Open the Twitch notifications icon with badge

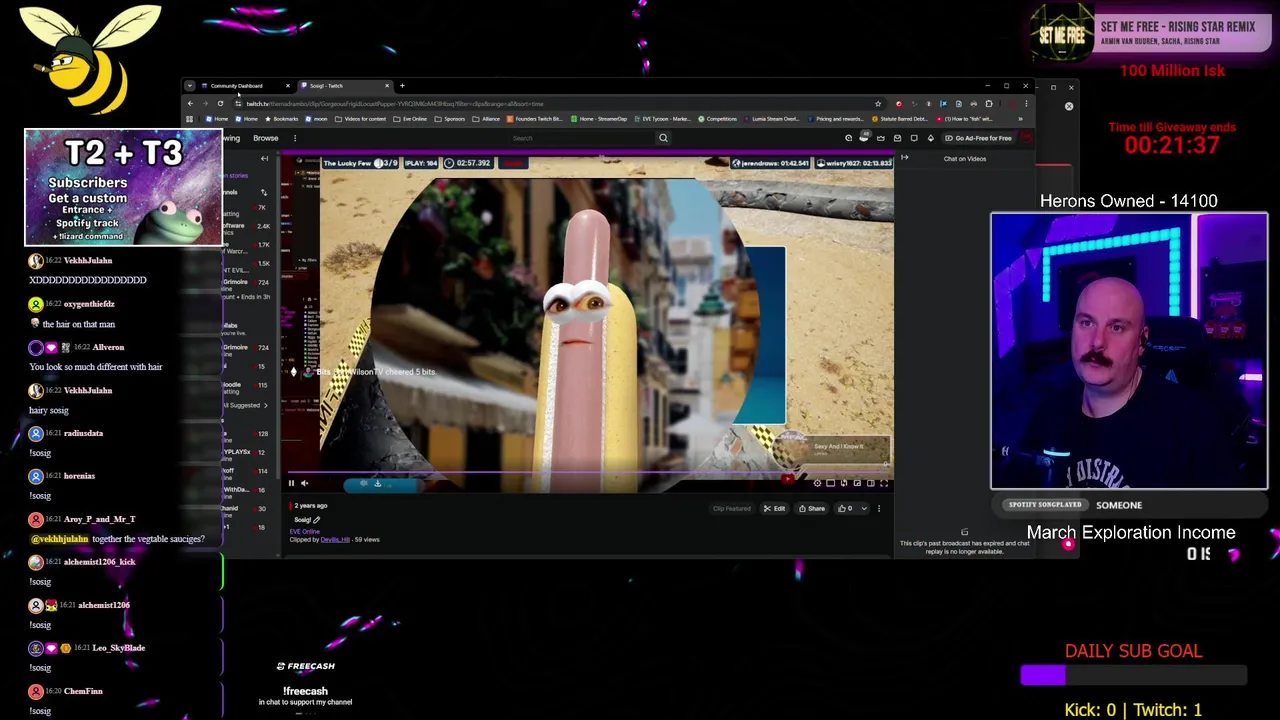[864, 137]
